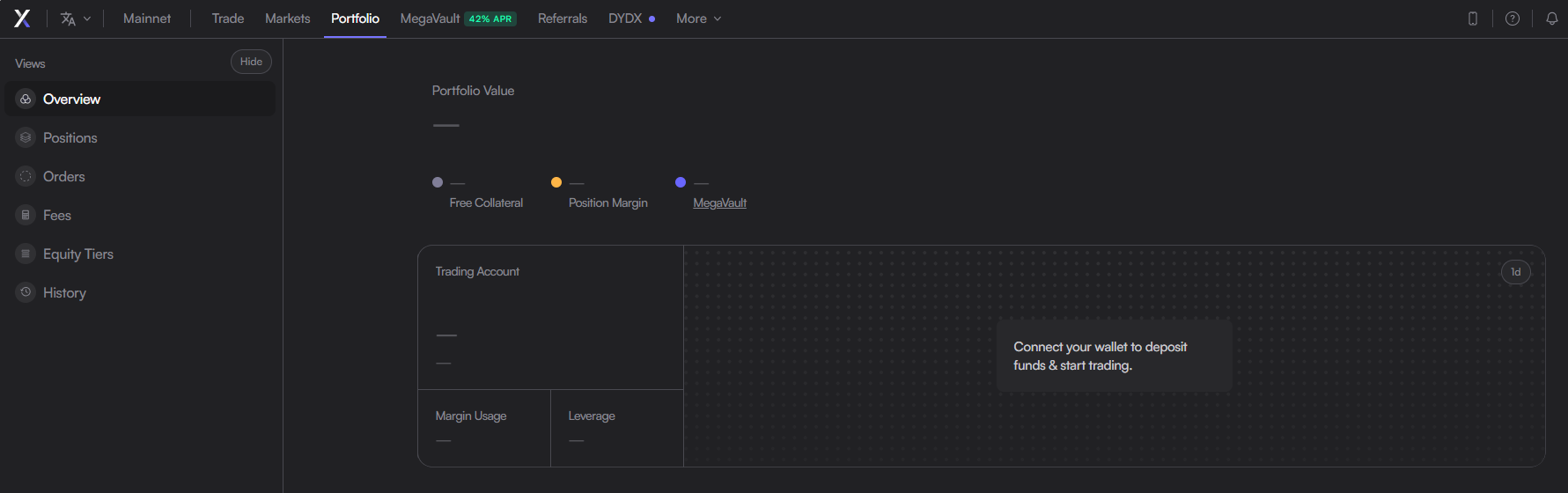Expand the language selector dropdown
This screenshot has height=493, width=1568.
coord(76,18)
